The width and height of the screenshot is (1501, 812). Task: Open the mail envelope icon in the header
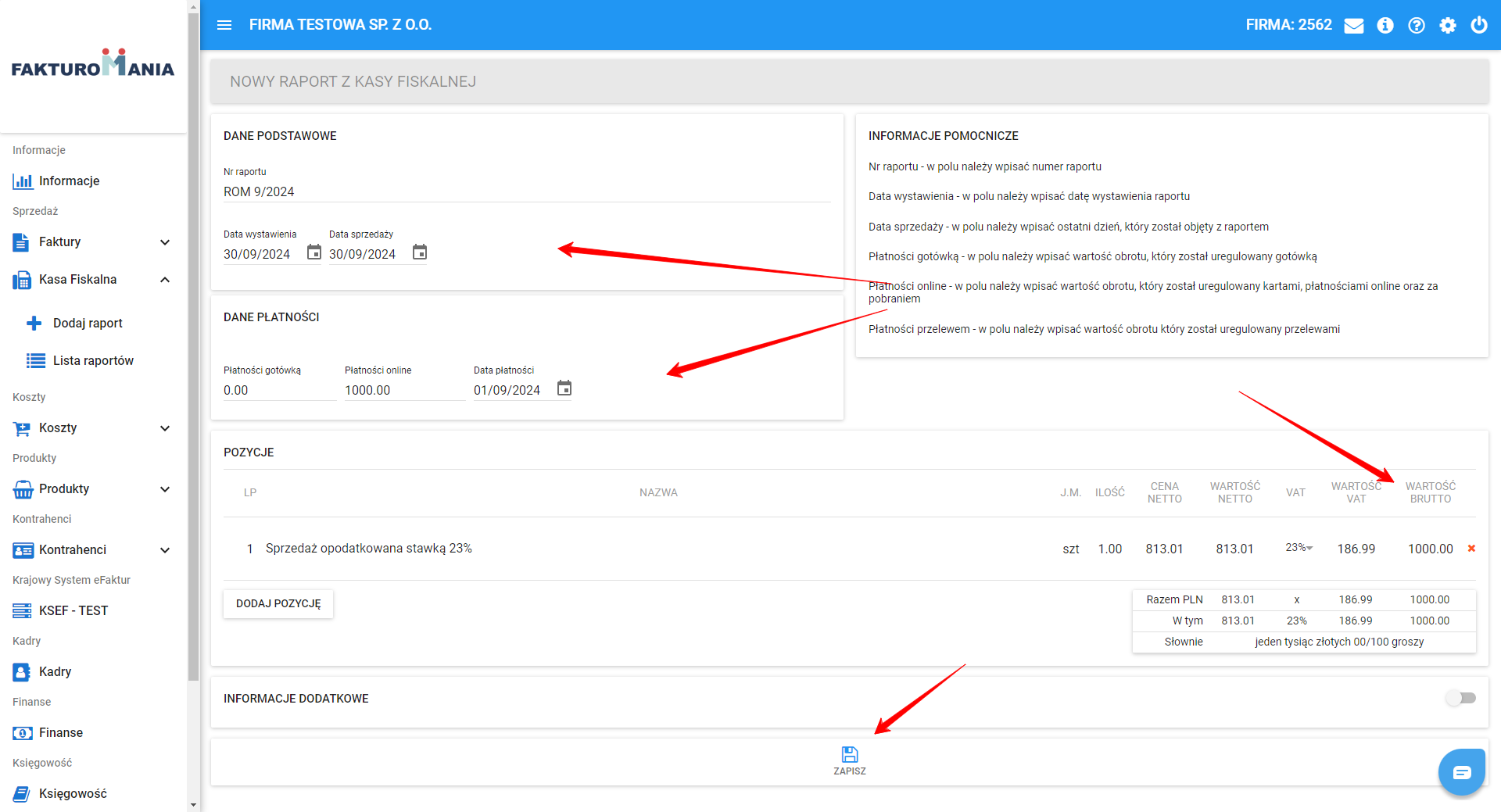tap(1354, 26)
